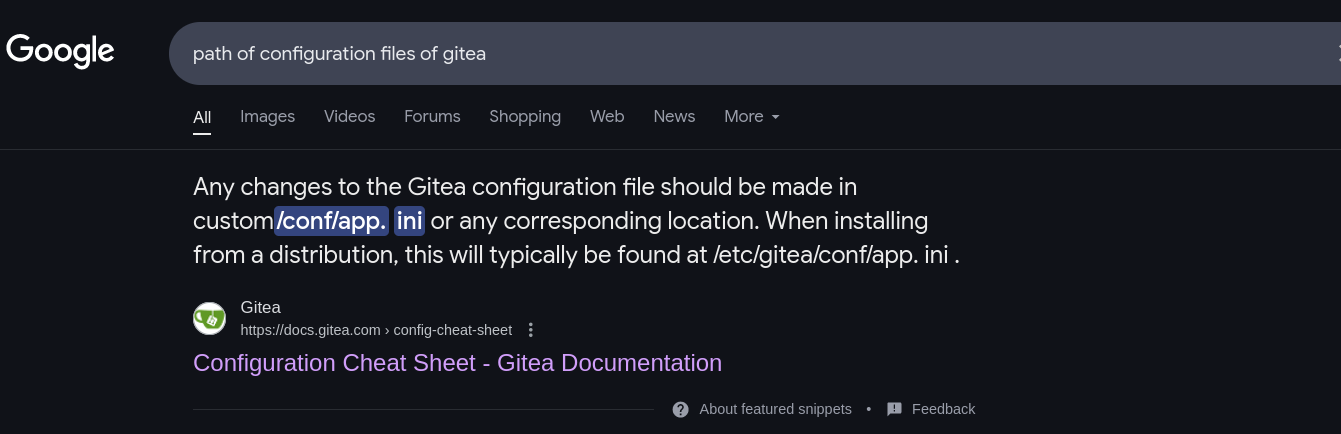Click the Google logo
The width and height of the screenshot is (1341, 434).
pyautogui.click(x=60, y=50)
